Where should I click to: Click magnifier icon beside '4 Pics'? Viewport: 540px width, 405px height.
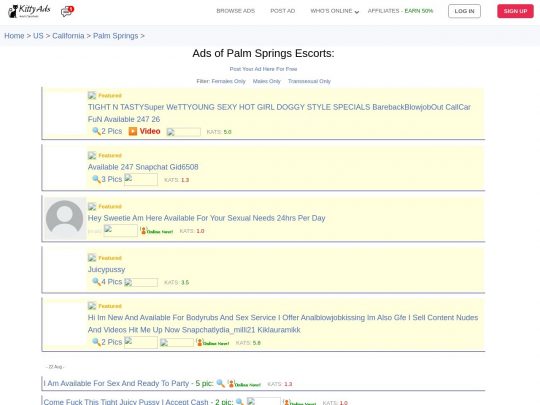pos(96,282)
